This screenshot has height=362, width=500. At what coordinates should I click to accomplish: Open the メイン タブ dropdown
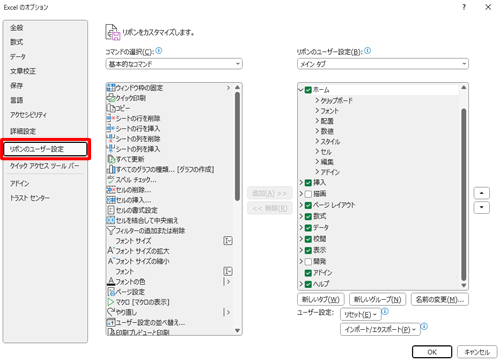383,64
